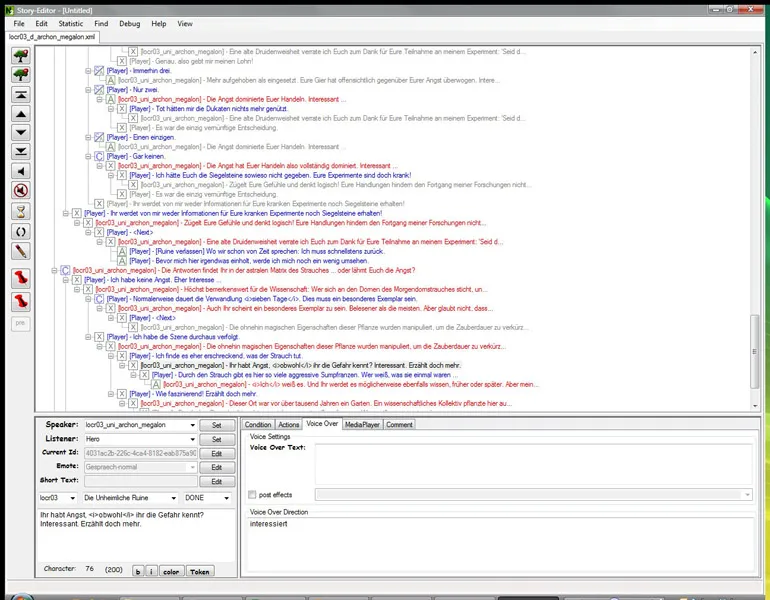Viewport: 770px width, 600px height.
Task: Click the move-to-top arrow icon
Action: (19, 94)
